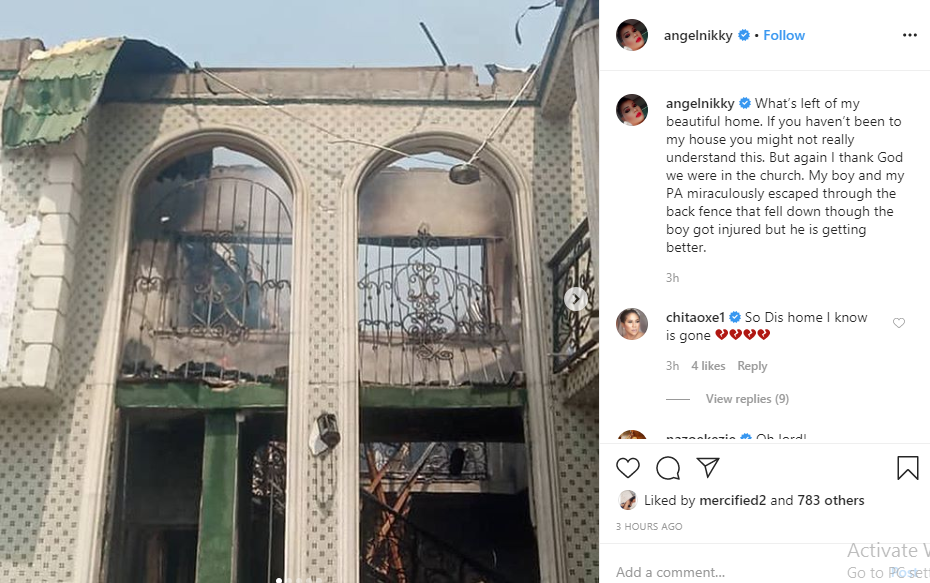Click angelnikky's profile picture at the top
Screen dimensions: 930x583
coord(631,35)
